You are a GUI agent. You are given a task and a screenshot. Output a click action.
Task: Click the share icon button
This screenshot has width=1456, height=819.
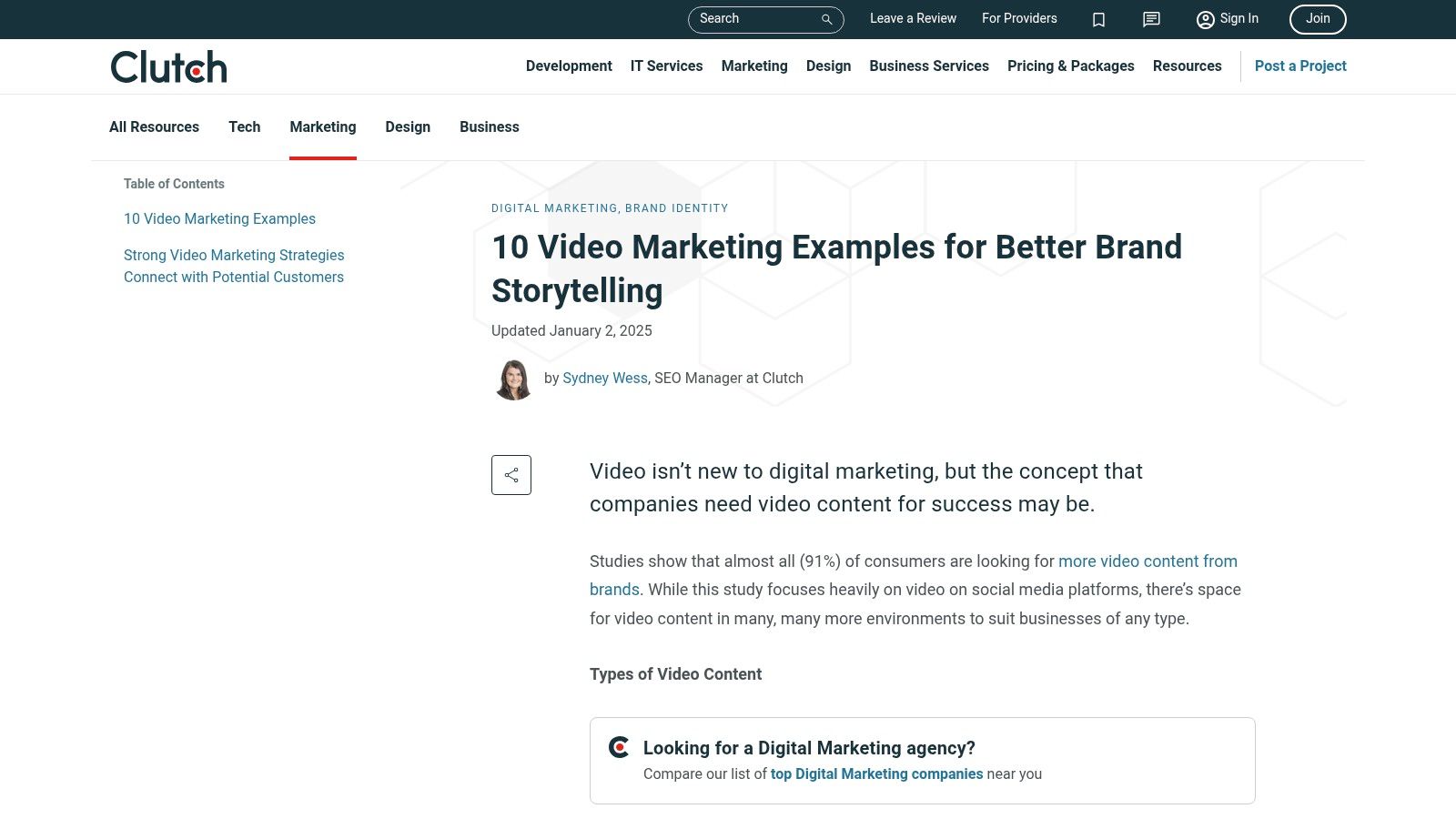tap(511, 475)
